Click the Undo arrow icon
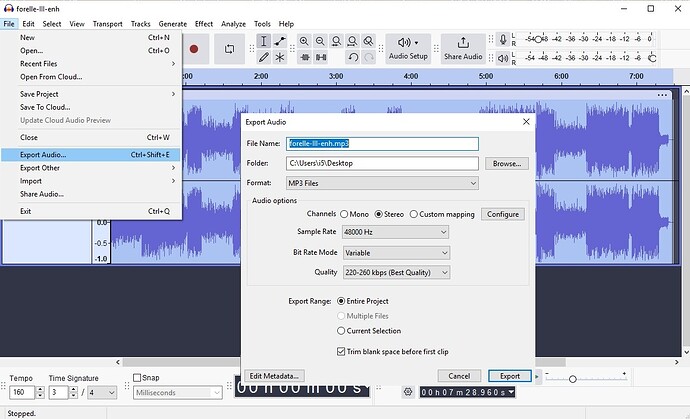The width and height of the screenshot is (690, 419). 352,57
